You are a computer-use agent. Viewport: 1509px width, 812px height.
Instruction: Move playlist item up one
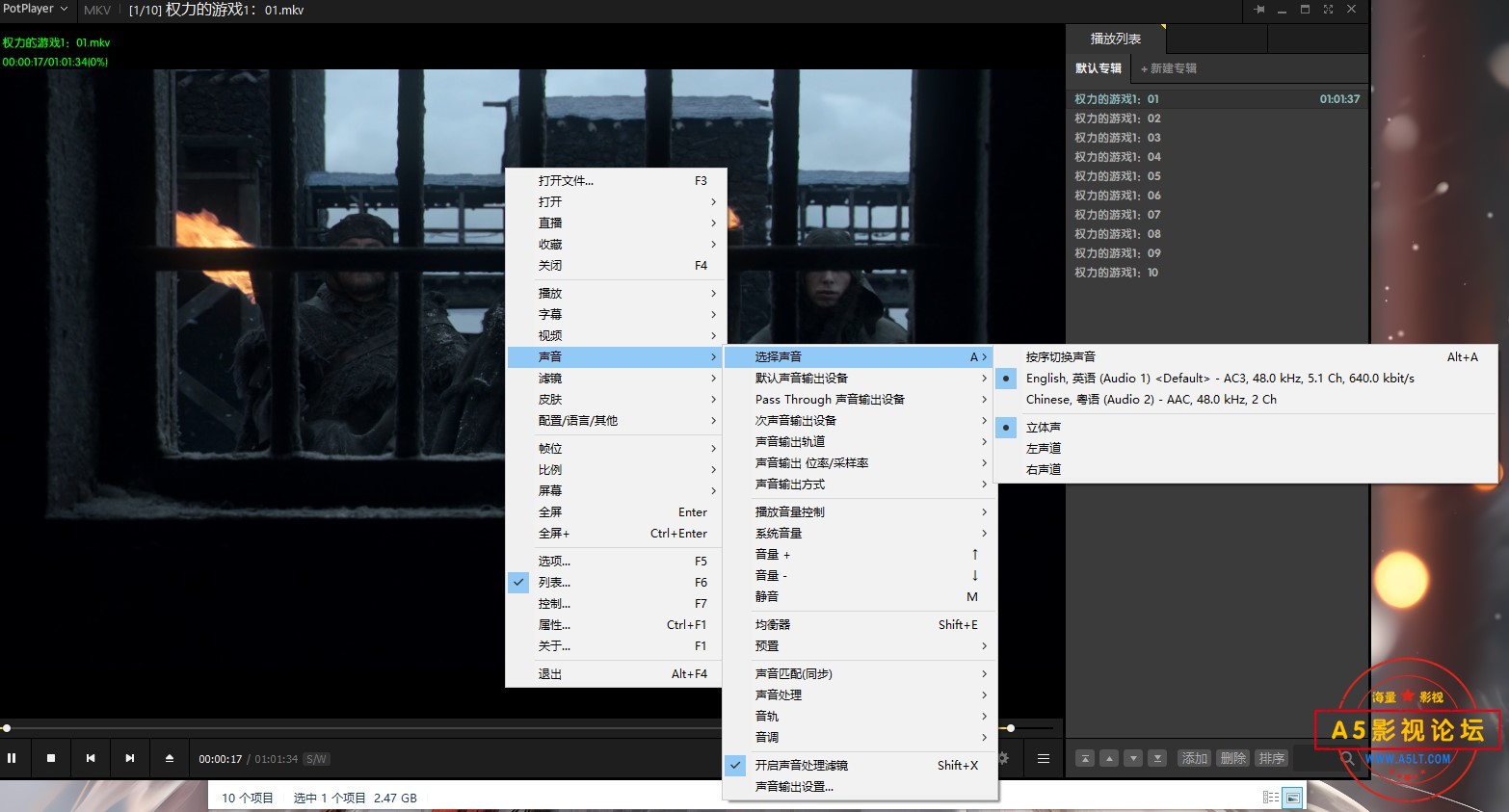click(1109, 758)
